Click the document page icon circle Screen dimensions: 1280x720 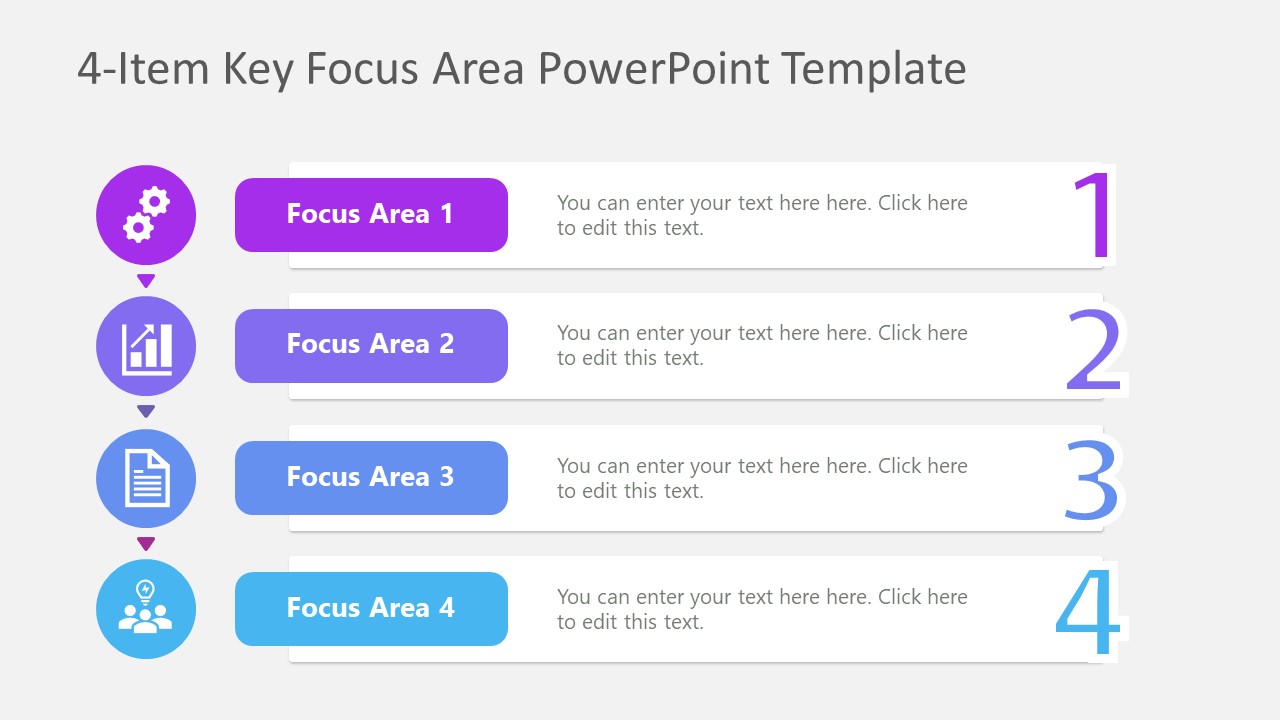[146, 478]
